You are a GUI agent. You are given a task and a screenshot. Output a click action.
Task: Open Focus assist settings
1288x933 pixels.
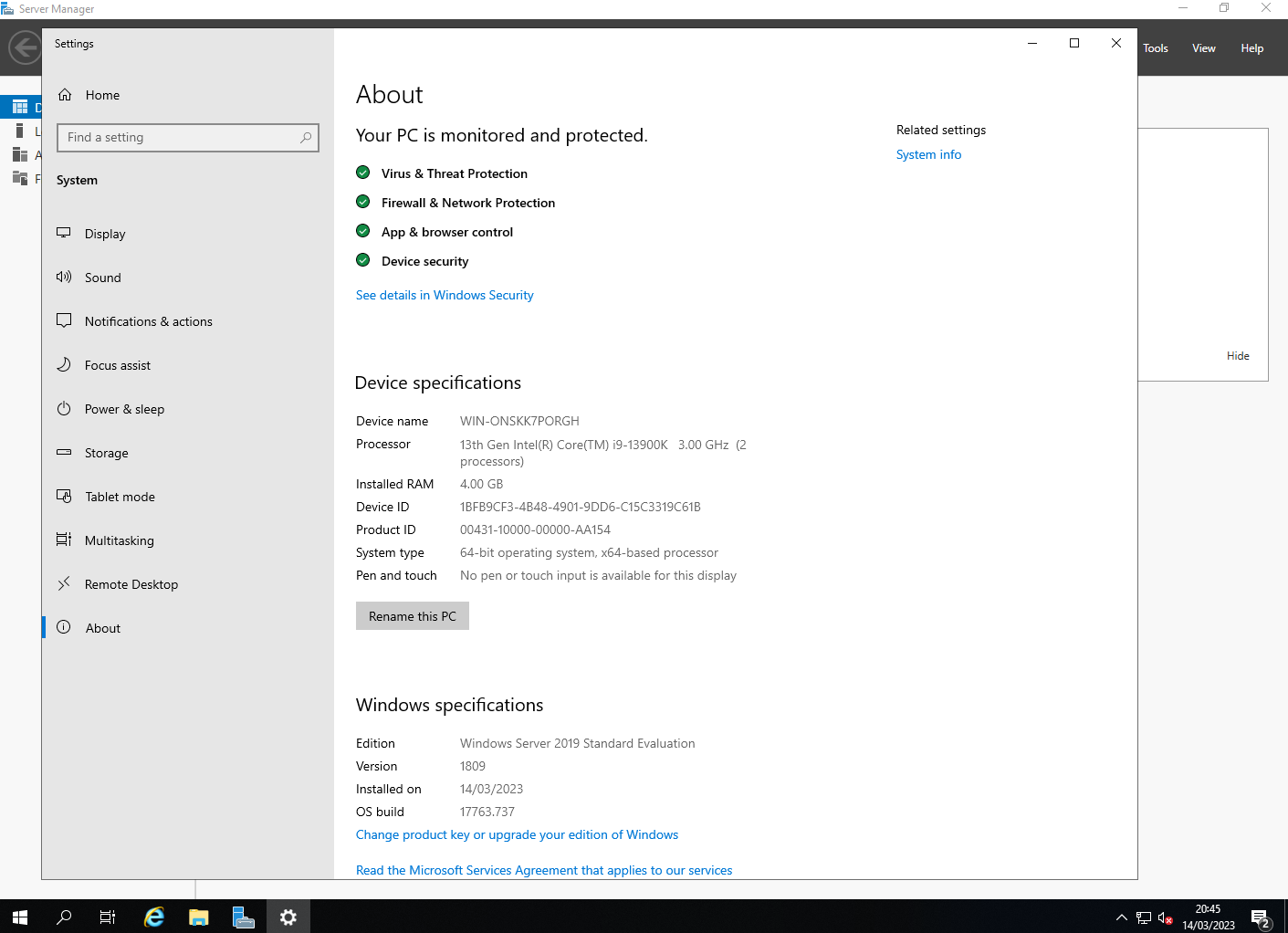[117, 365]
